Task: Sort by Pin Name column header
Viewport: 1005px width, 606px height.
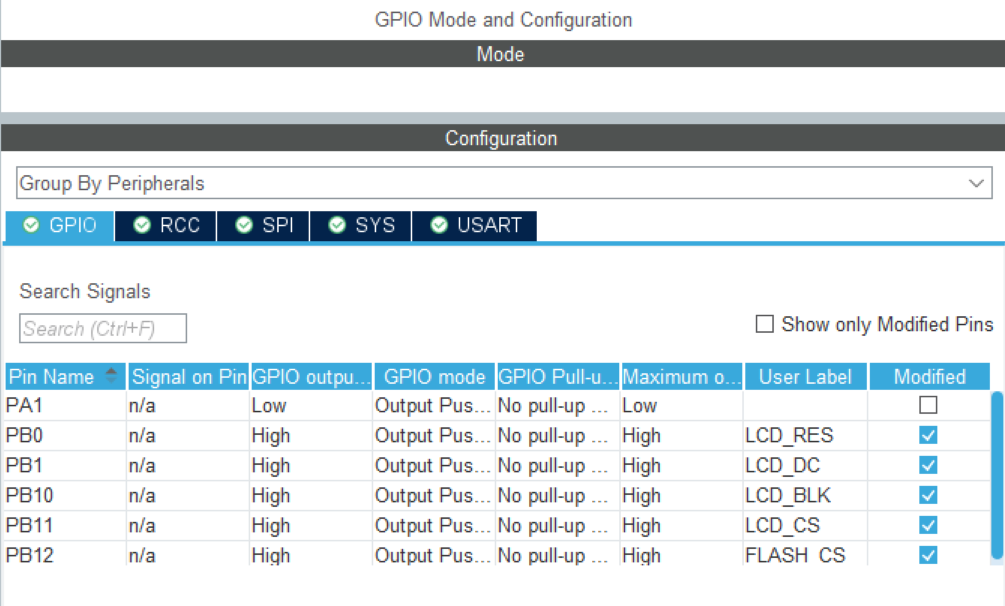Action: (65, 376)
